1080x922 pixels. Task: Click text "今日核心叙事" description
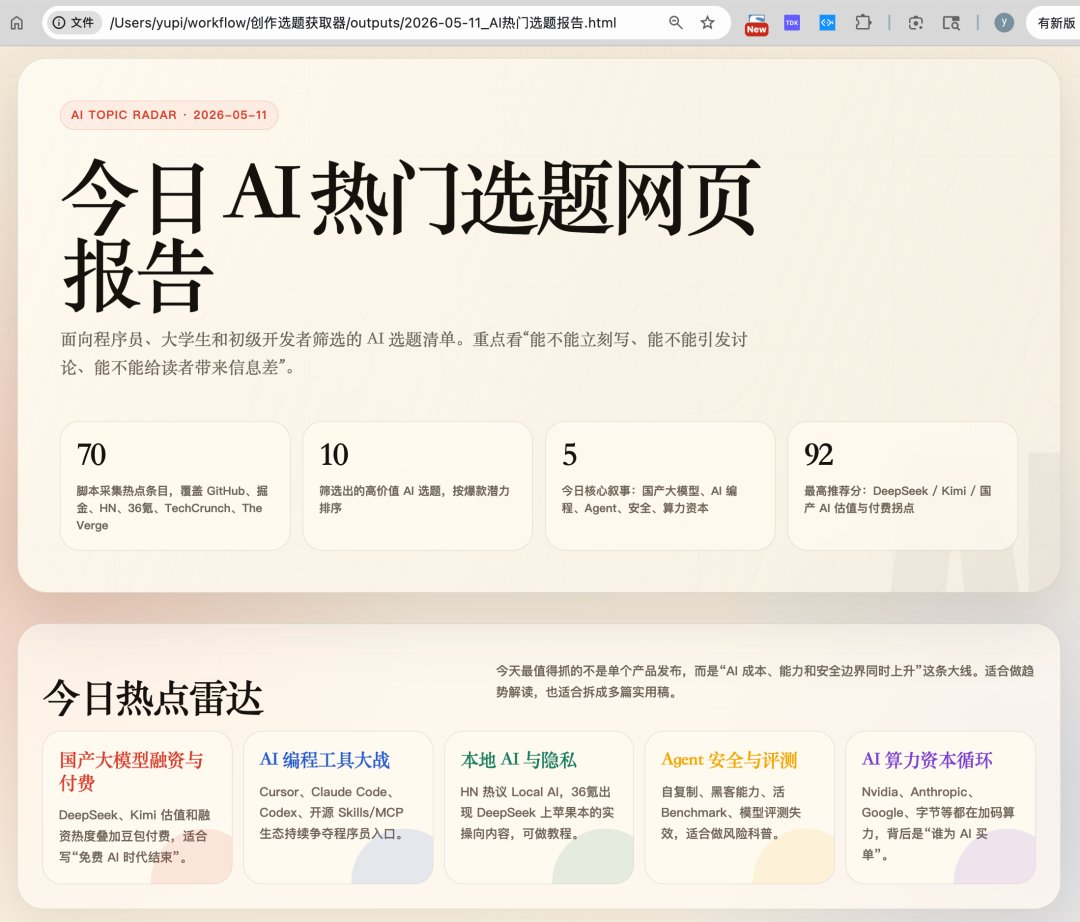649,499
